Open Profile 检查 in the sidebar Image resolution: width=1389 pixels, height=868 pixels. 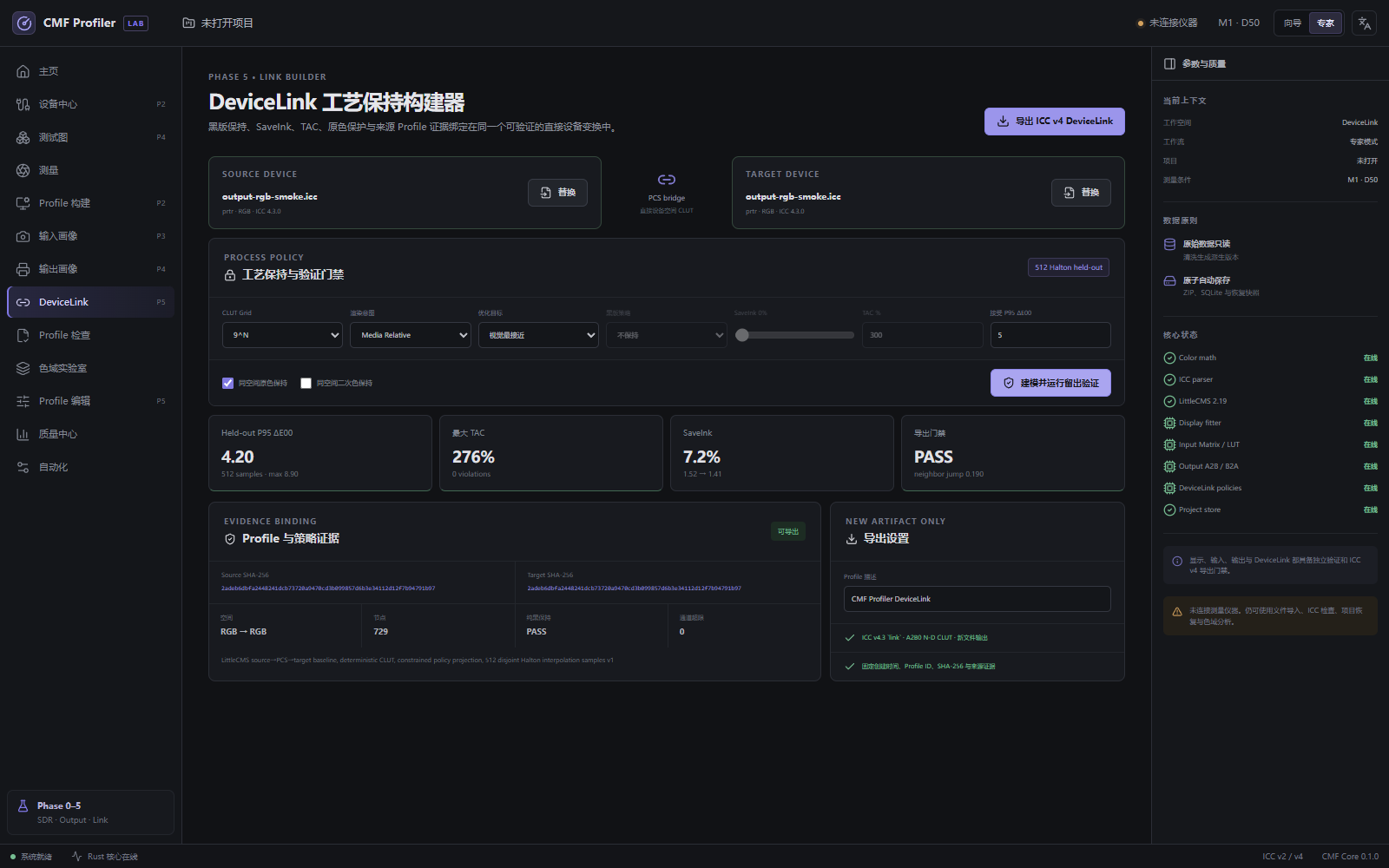coord(90,335)
